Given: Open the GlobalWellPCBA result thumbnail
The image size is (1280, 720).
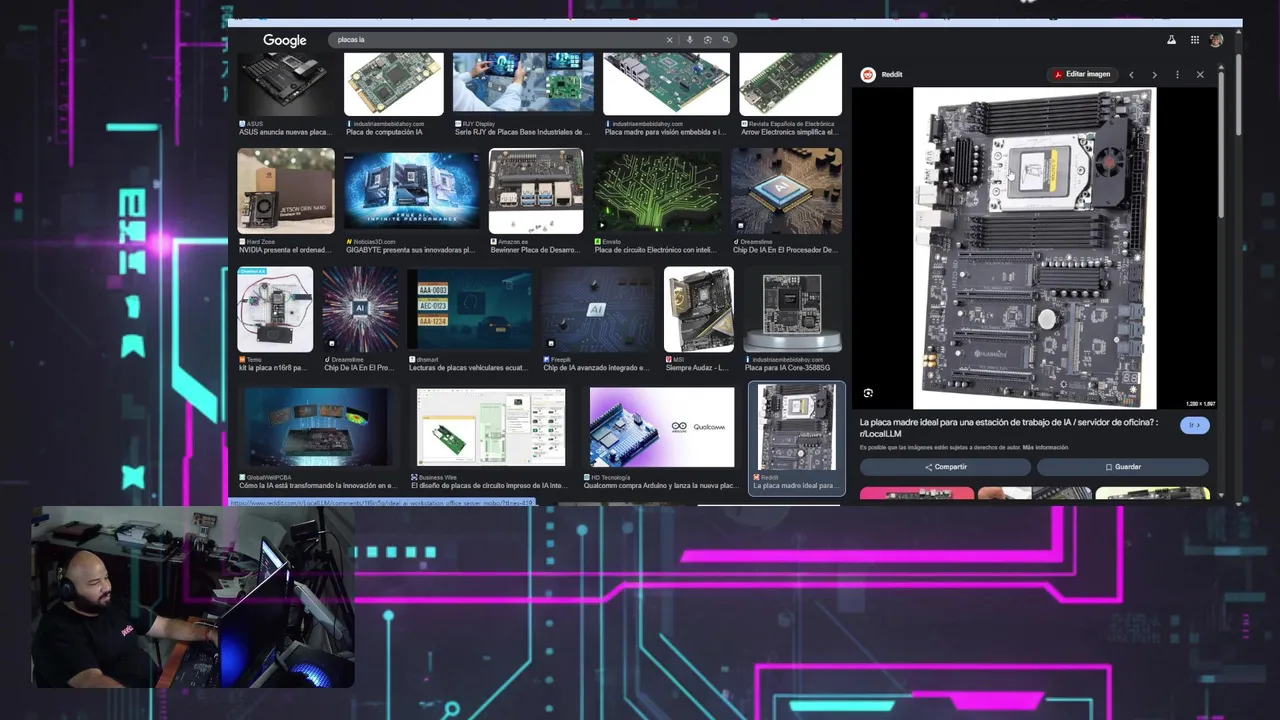Looking at the screenshot, I should click(317, 427).
